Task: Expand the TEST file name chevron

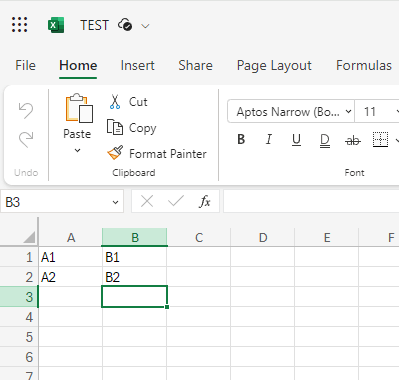Action: [x=145, y=26]
